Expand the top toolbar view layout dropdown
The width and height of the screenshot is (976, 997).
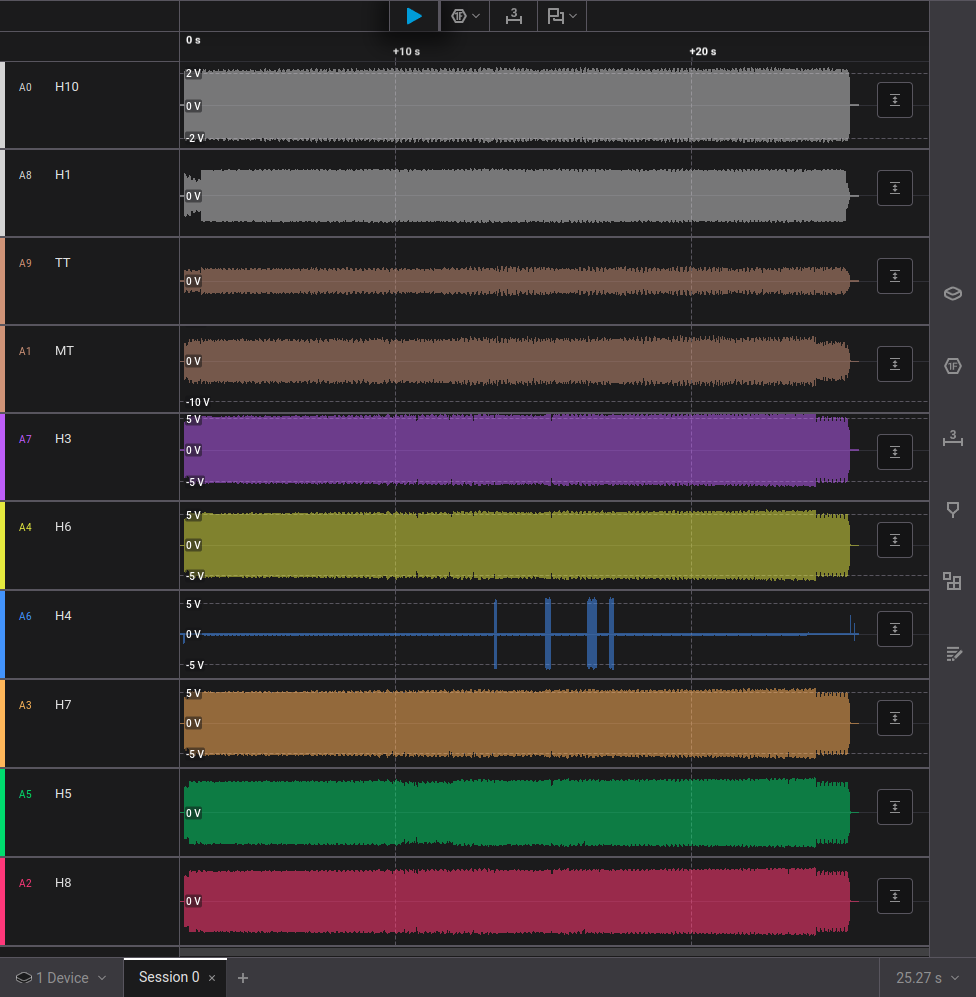(562, 16)
